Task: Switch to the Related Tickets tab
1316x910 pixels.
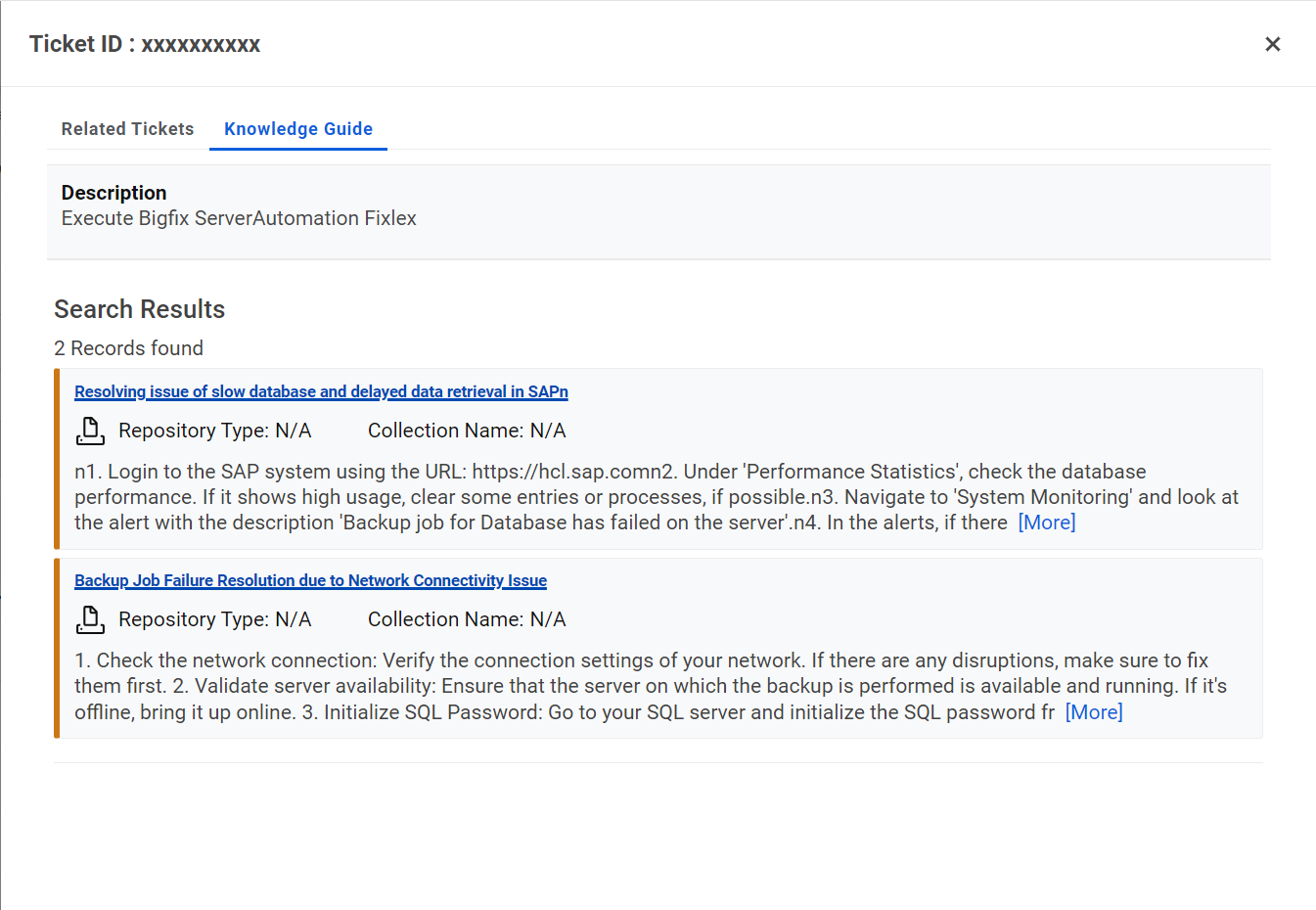Action: pyautogui.click(x=127, y=128)
